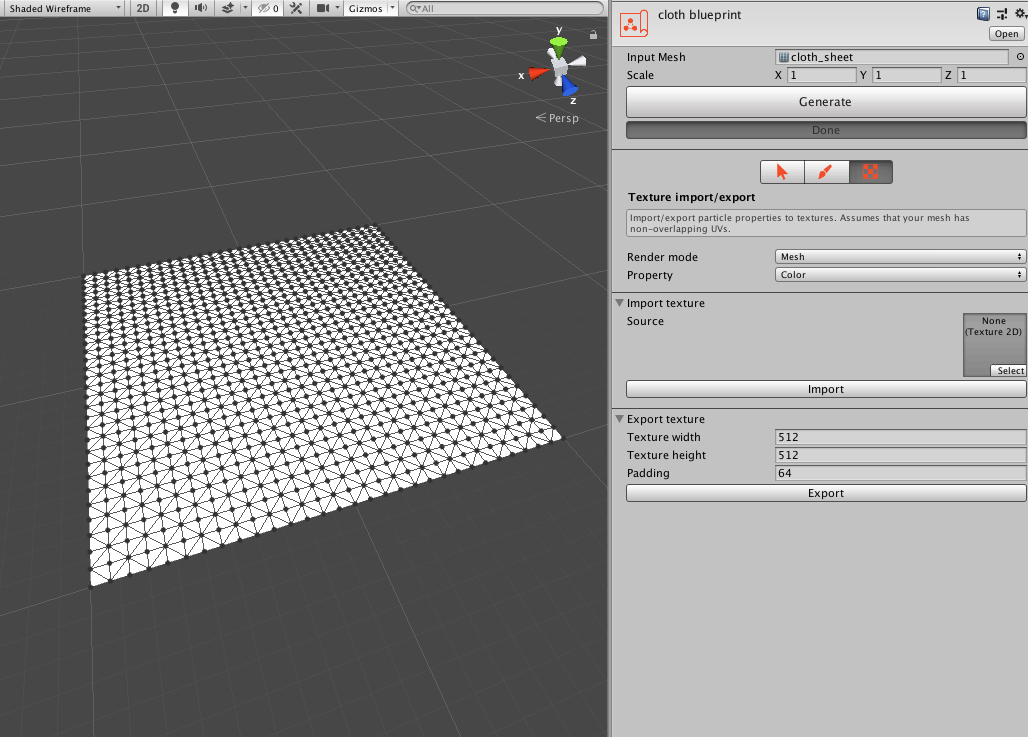The width and height of the screenshot is (1028, 737).
Task: Select the particle selection arrow tool
Action: (x=782, y=172)
